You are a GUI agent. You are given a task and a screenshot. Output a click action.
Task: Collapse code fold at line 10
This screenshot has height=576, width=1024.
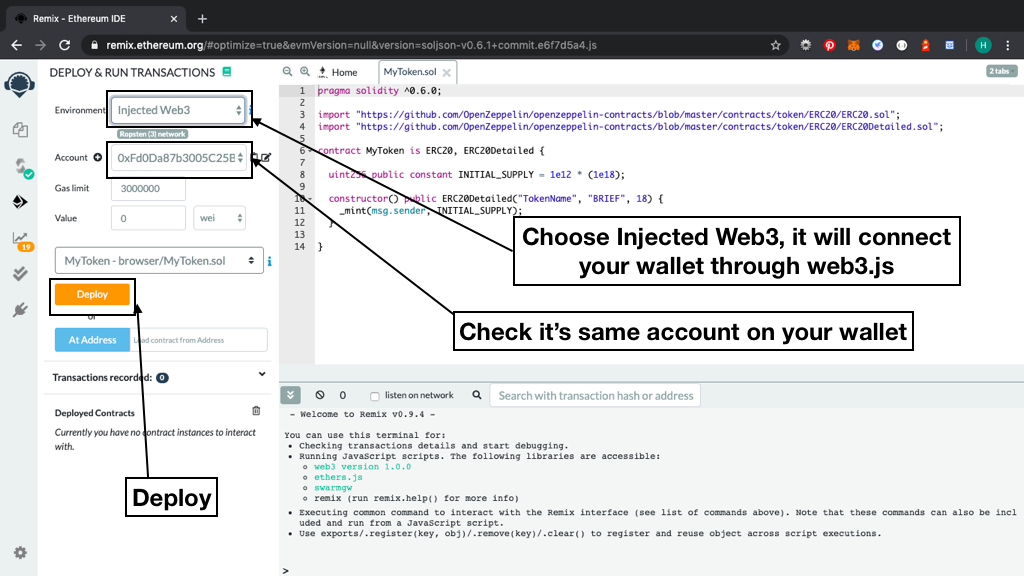(310, 199)
